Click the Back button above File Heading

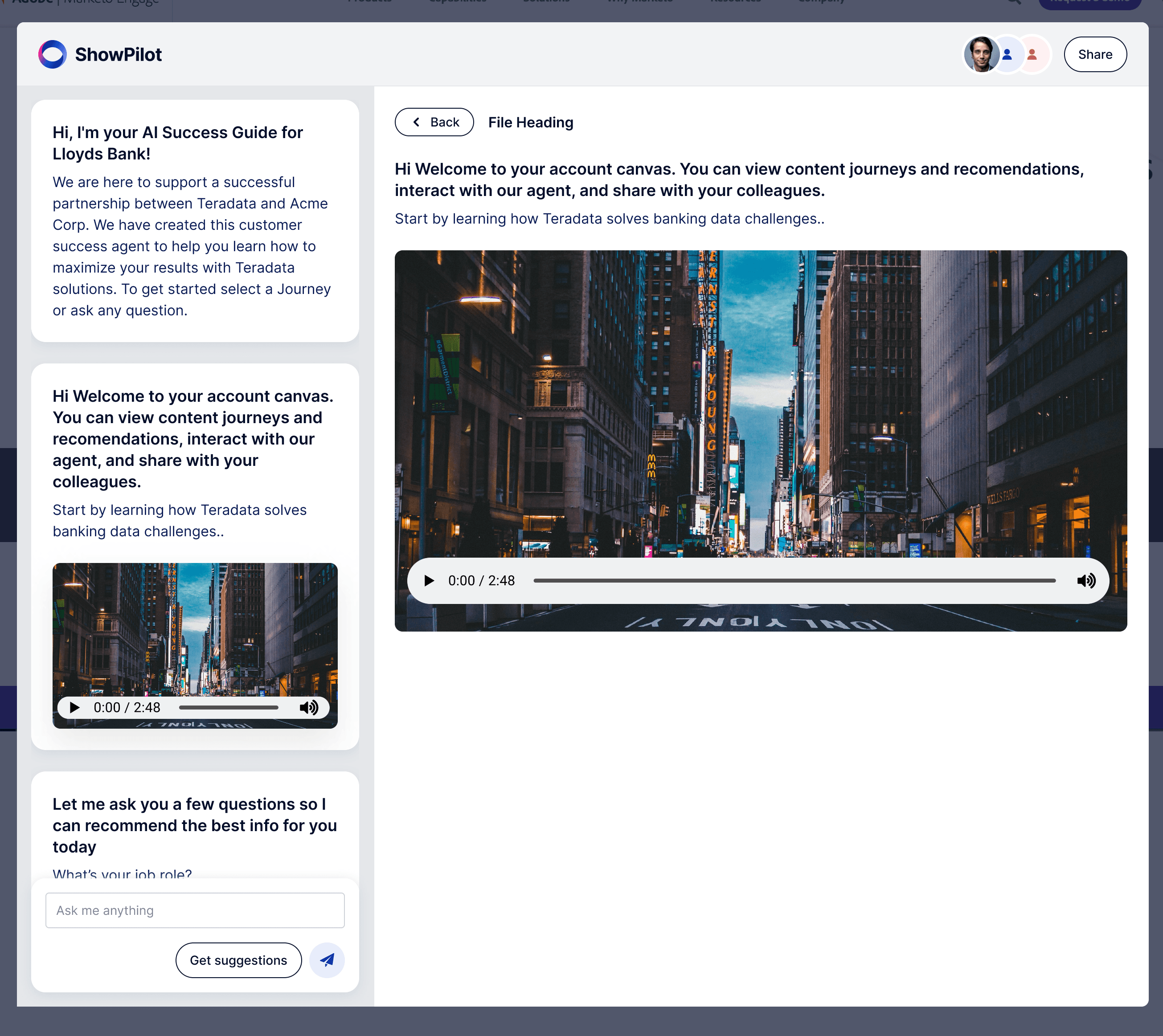pos(434,122)
